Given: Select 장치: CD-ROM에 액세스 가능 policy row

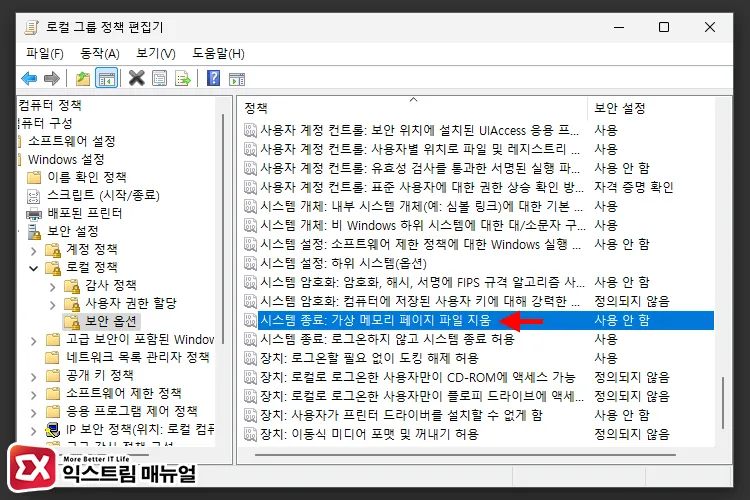Looking at the screenshot, I should point(478,377).
